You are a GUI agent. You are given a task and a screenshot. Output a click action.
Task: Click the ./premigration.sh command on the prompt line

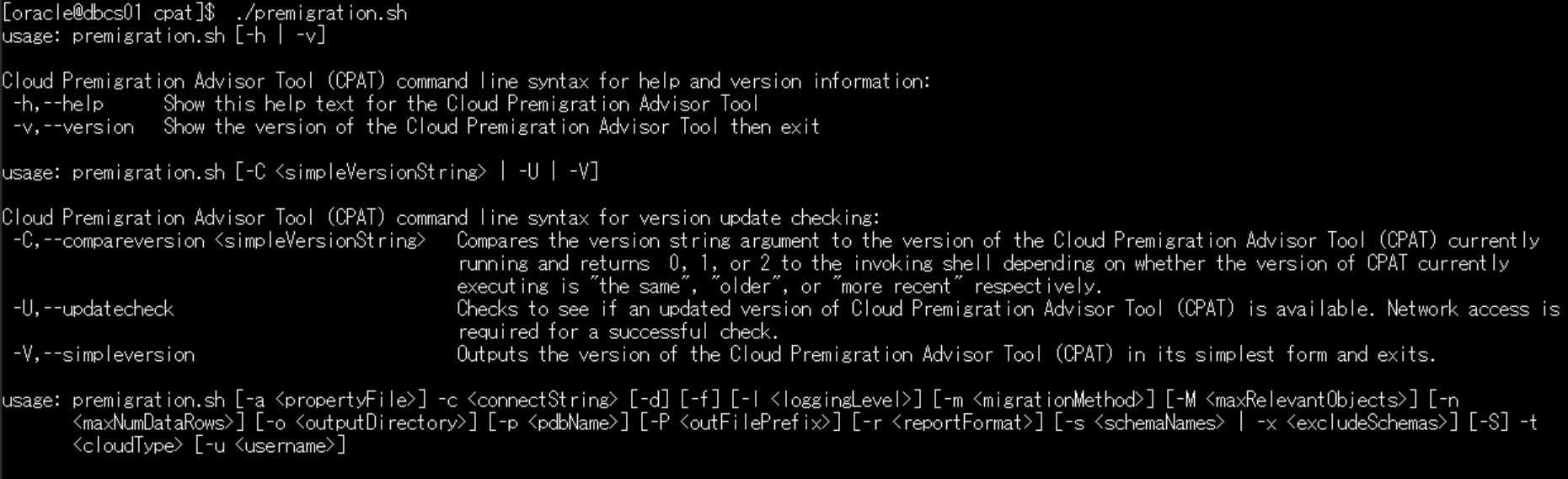(321, 13)
